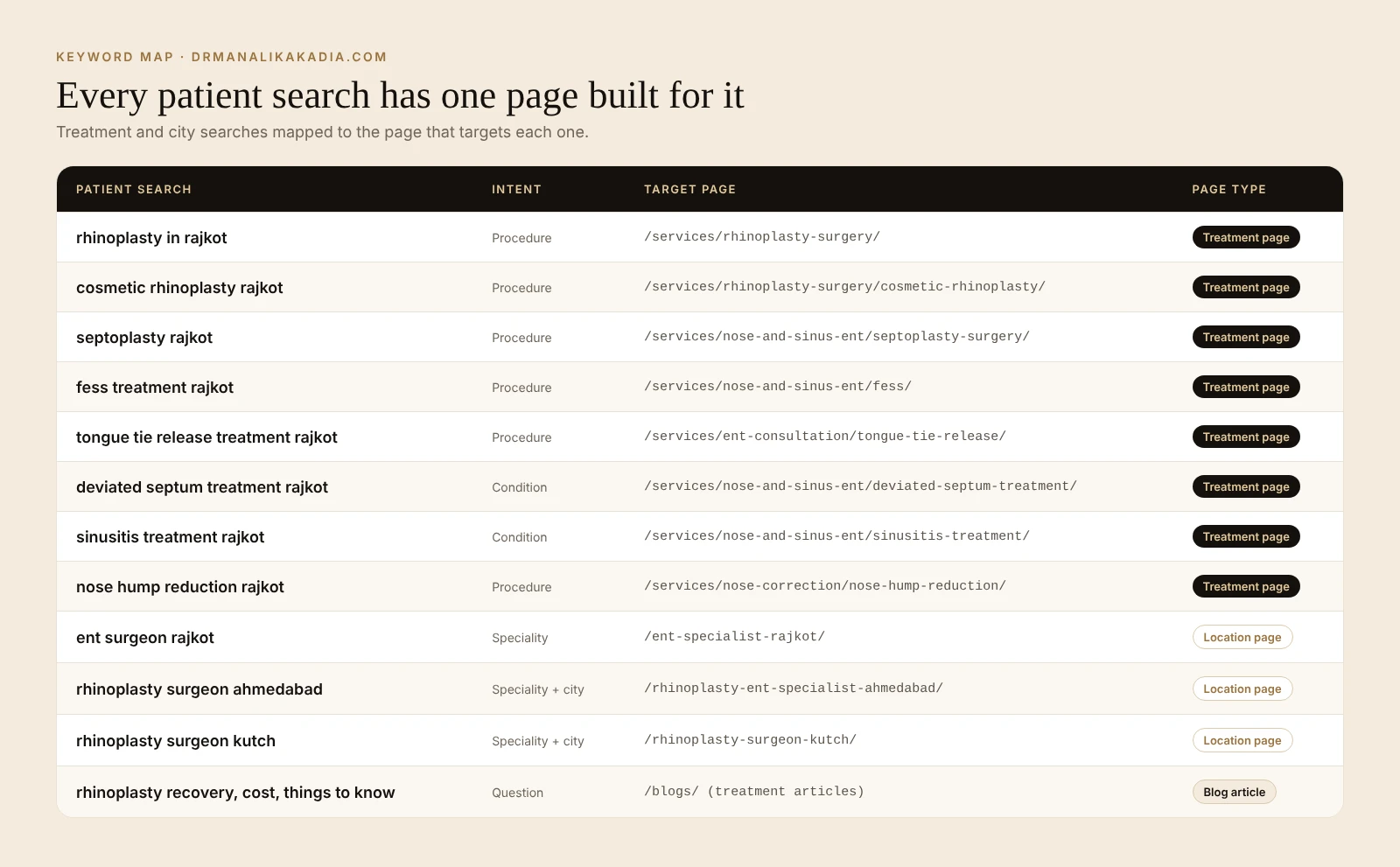Click the "TARGET PAGE" column header
The image size is (1400, 867).
pyautogui.click(x=689, y=189)
